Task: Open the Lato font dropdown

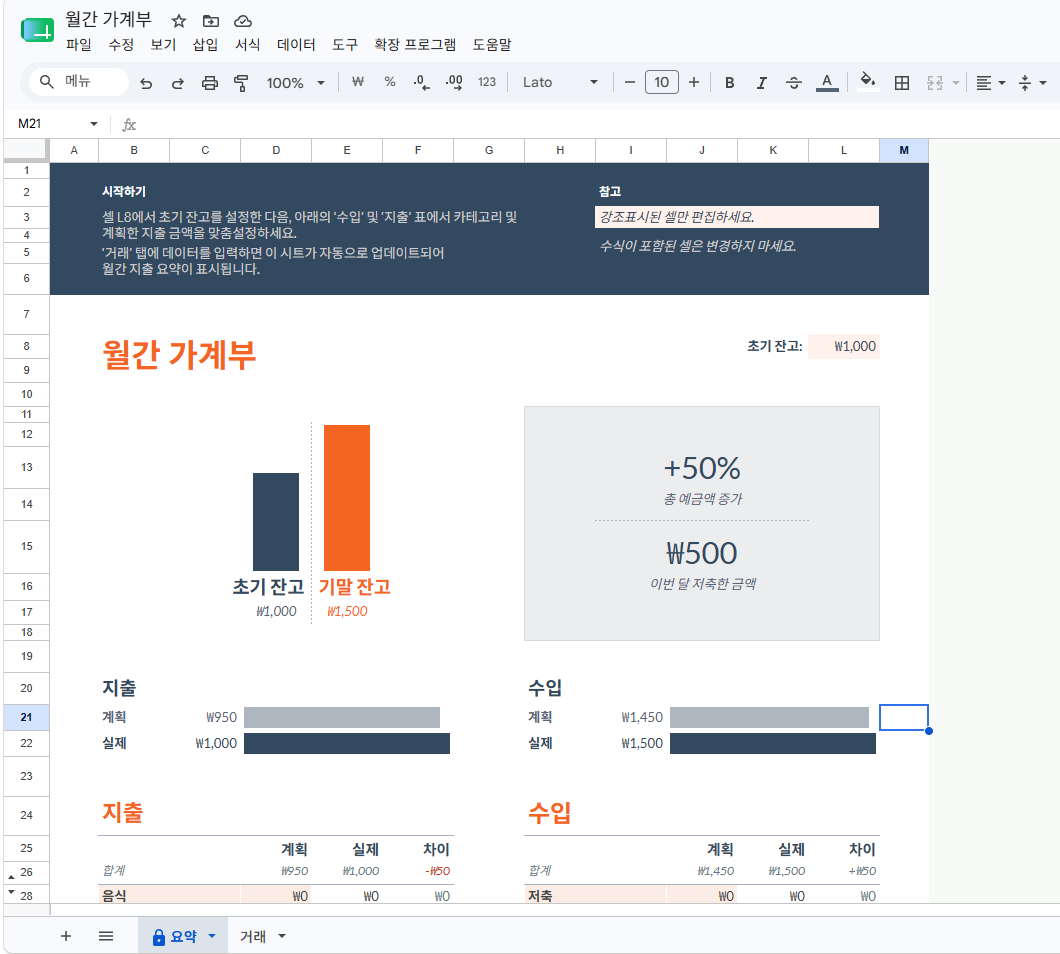Action: click(560, 82)
